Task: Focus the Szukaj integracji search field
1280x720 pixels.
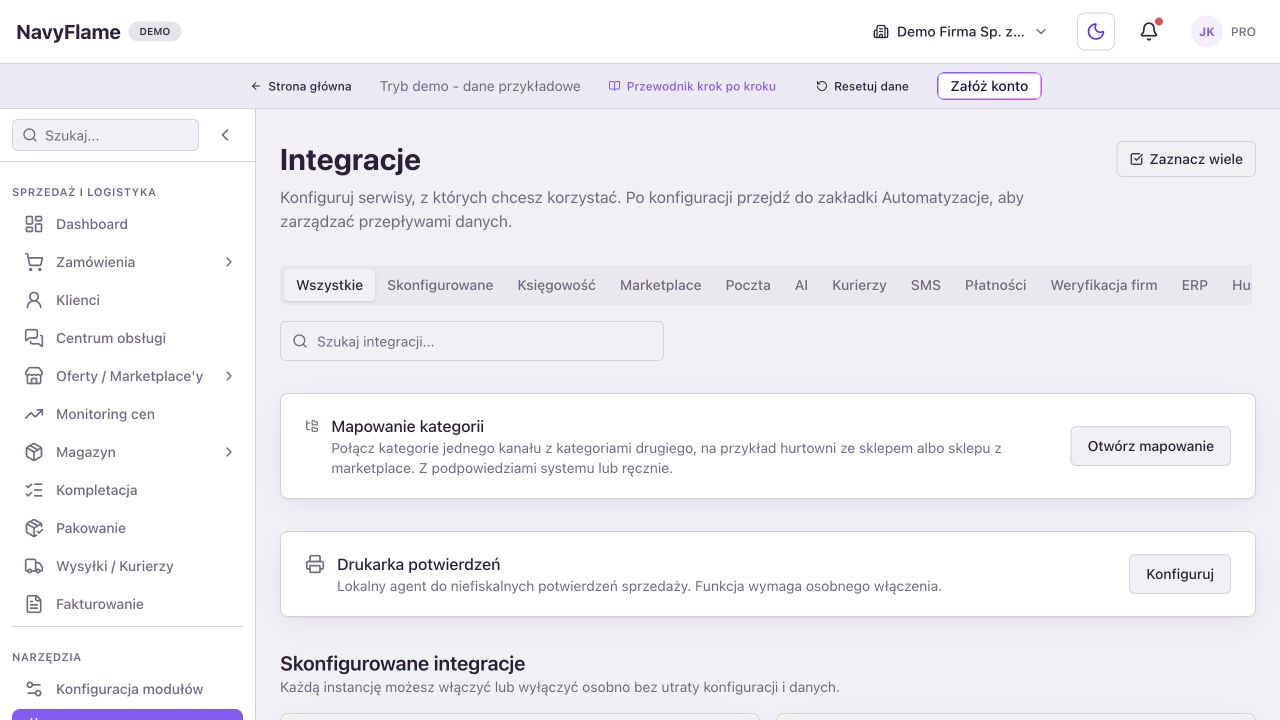Action: [x=472, y=341]
